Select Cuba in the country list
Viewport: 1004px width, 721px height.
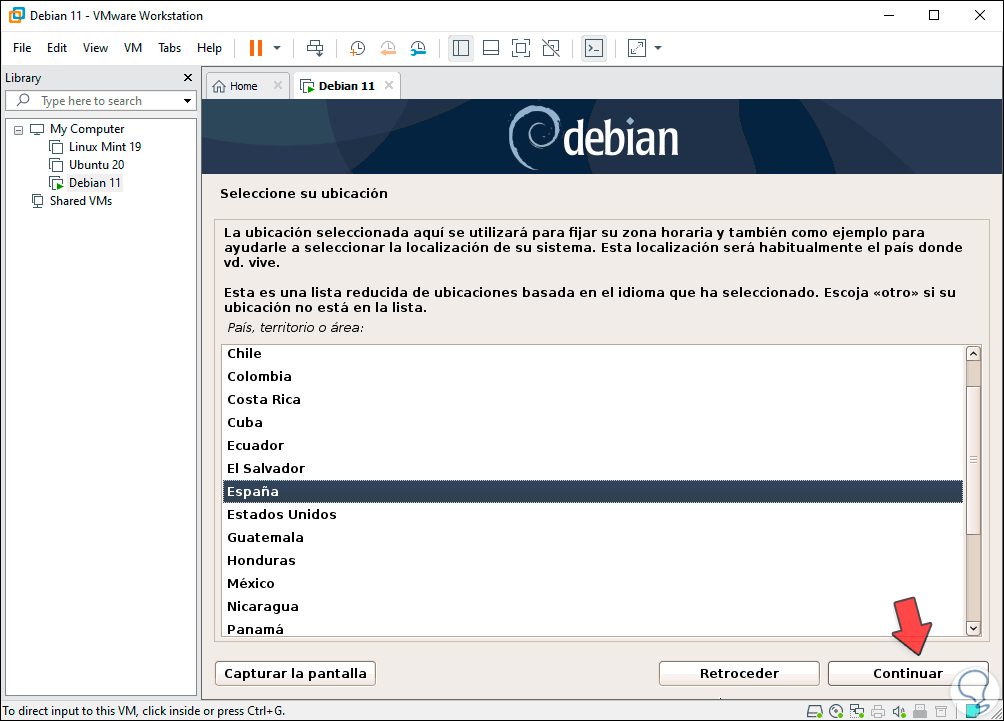(x=593, y=423)
